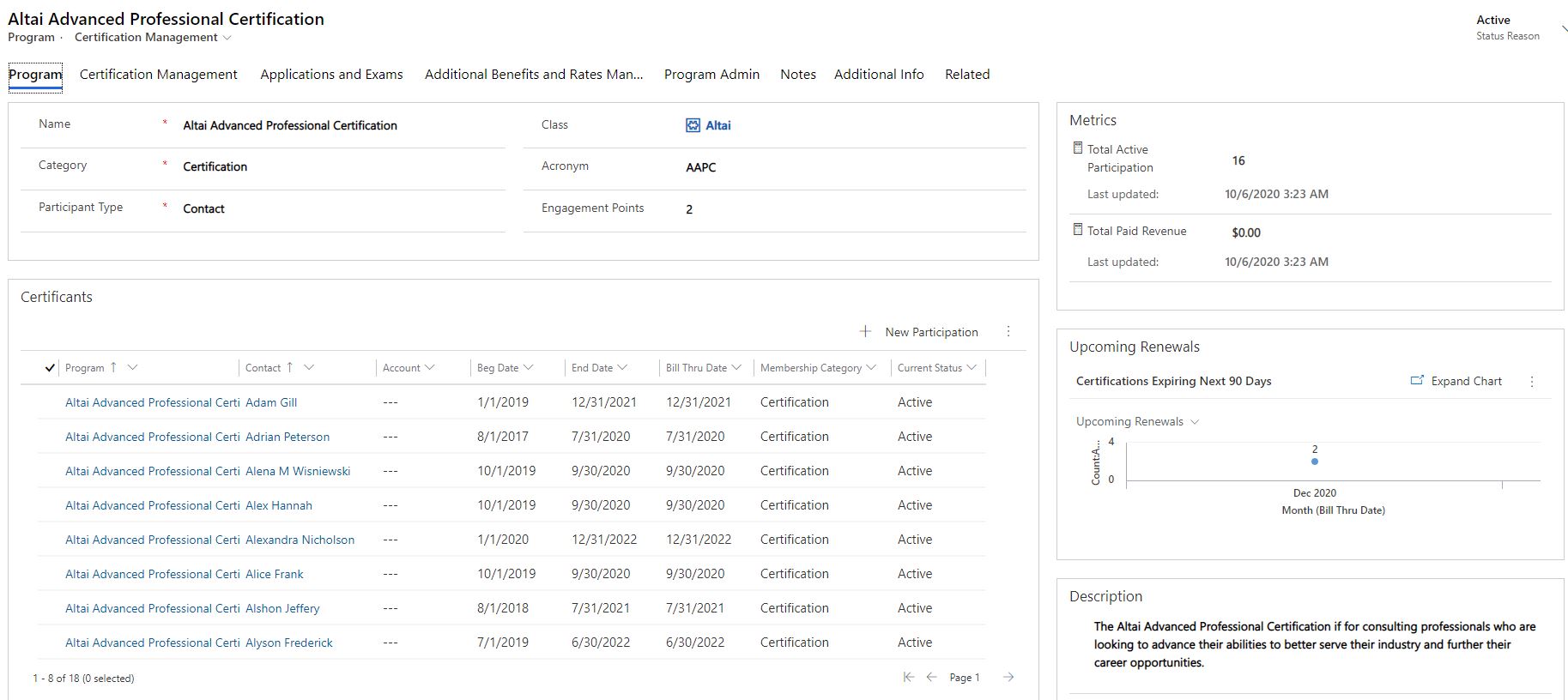The width and height of the screenshot is (1568, 700).
Task: Click the Altai class entity icon
Action: (693, 125)
